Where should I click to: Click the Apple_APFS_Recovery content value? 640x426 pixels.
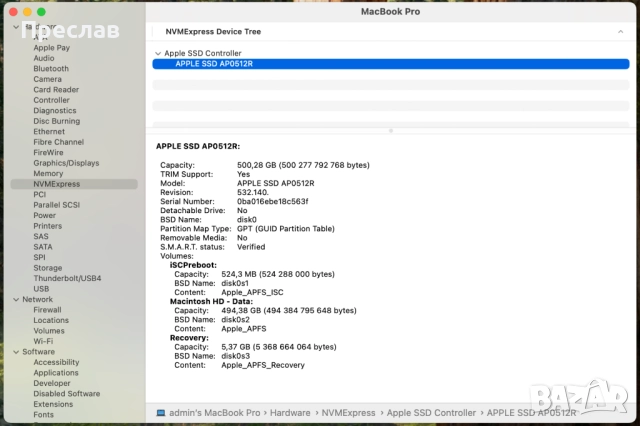click(x=263, y=365)
